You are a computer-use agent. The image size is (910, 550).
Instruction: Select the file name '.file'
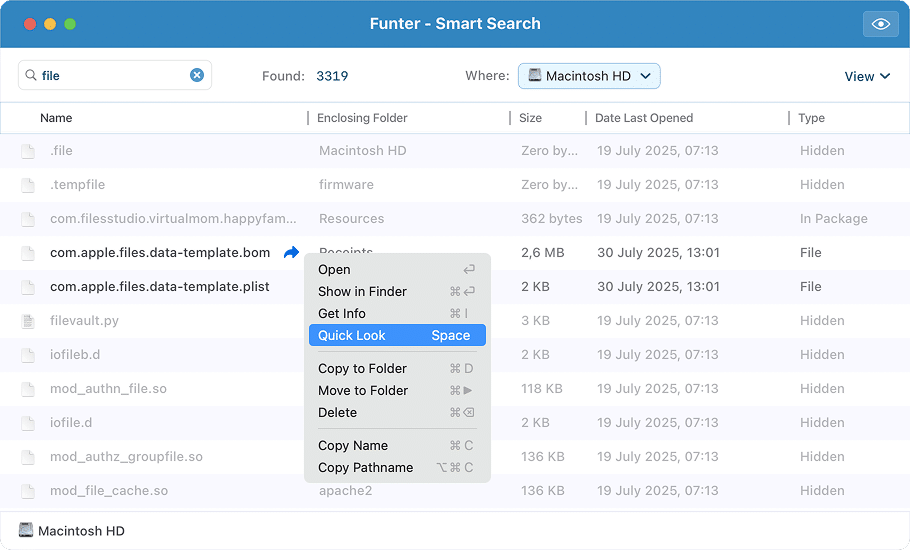click(61, 150)
